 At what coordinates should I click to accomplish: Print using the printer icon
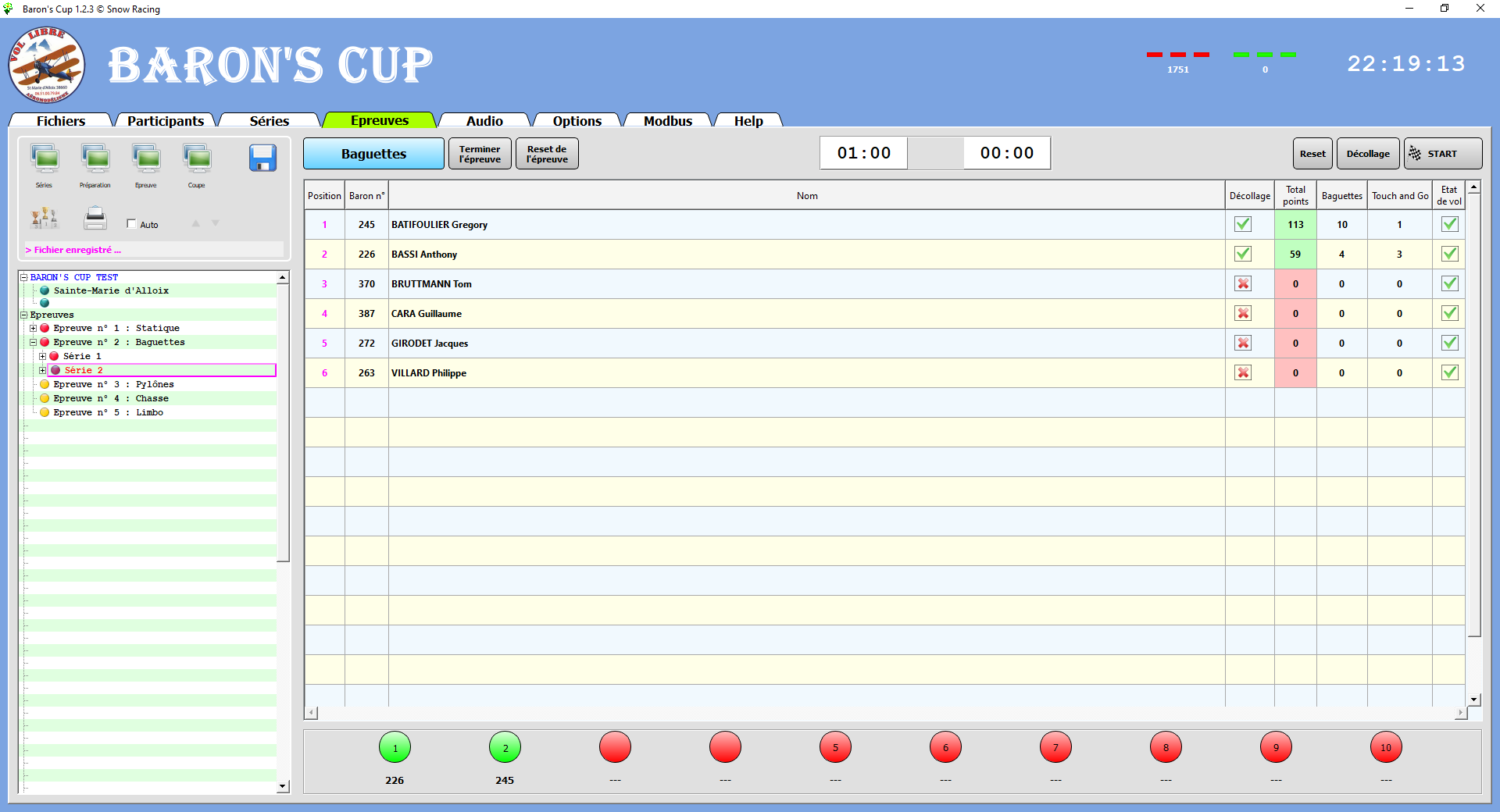[95, 219]
